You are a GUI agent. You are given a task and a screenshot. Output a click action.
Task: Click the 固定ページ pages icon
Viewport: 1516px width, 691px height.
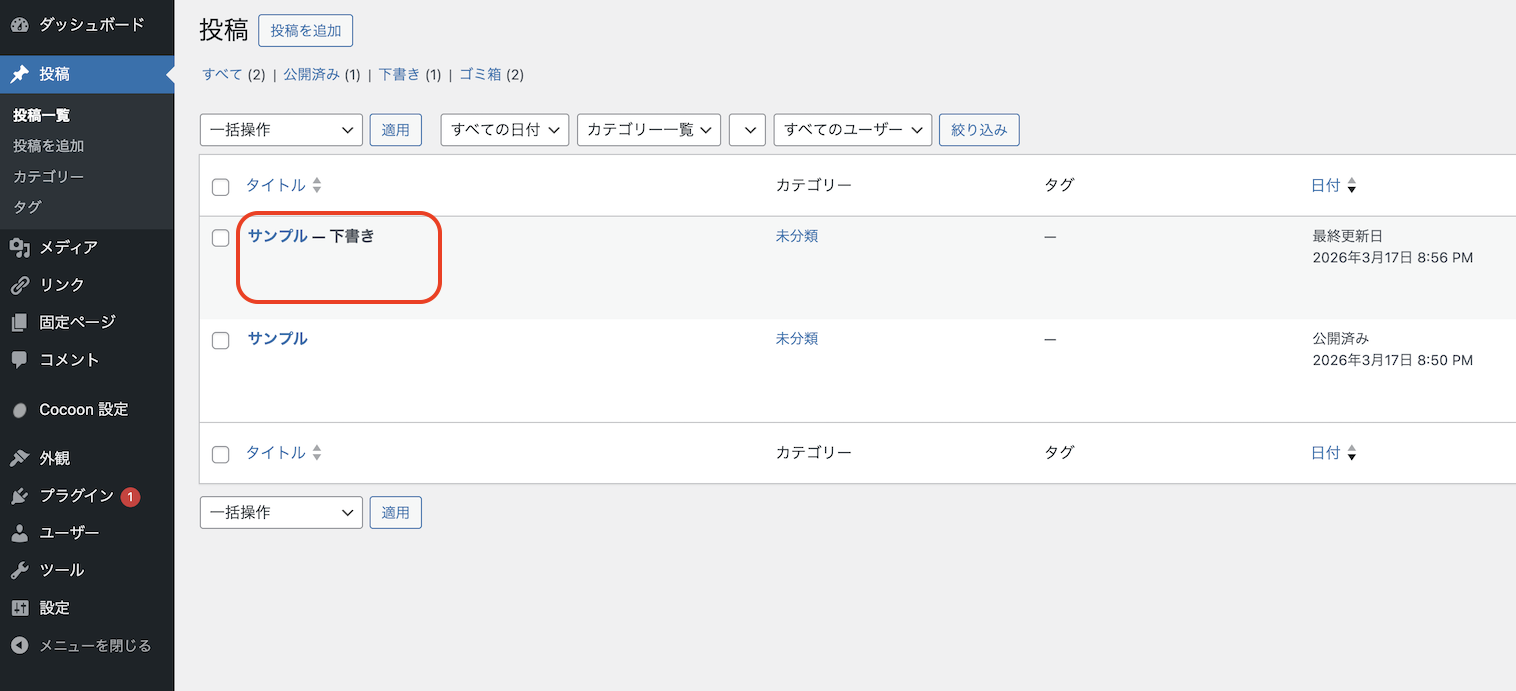pos(19,322)
